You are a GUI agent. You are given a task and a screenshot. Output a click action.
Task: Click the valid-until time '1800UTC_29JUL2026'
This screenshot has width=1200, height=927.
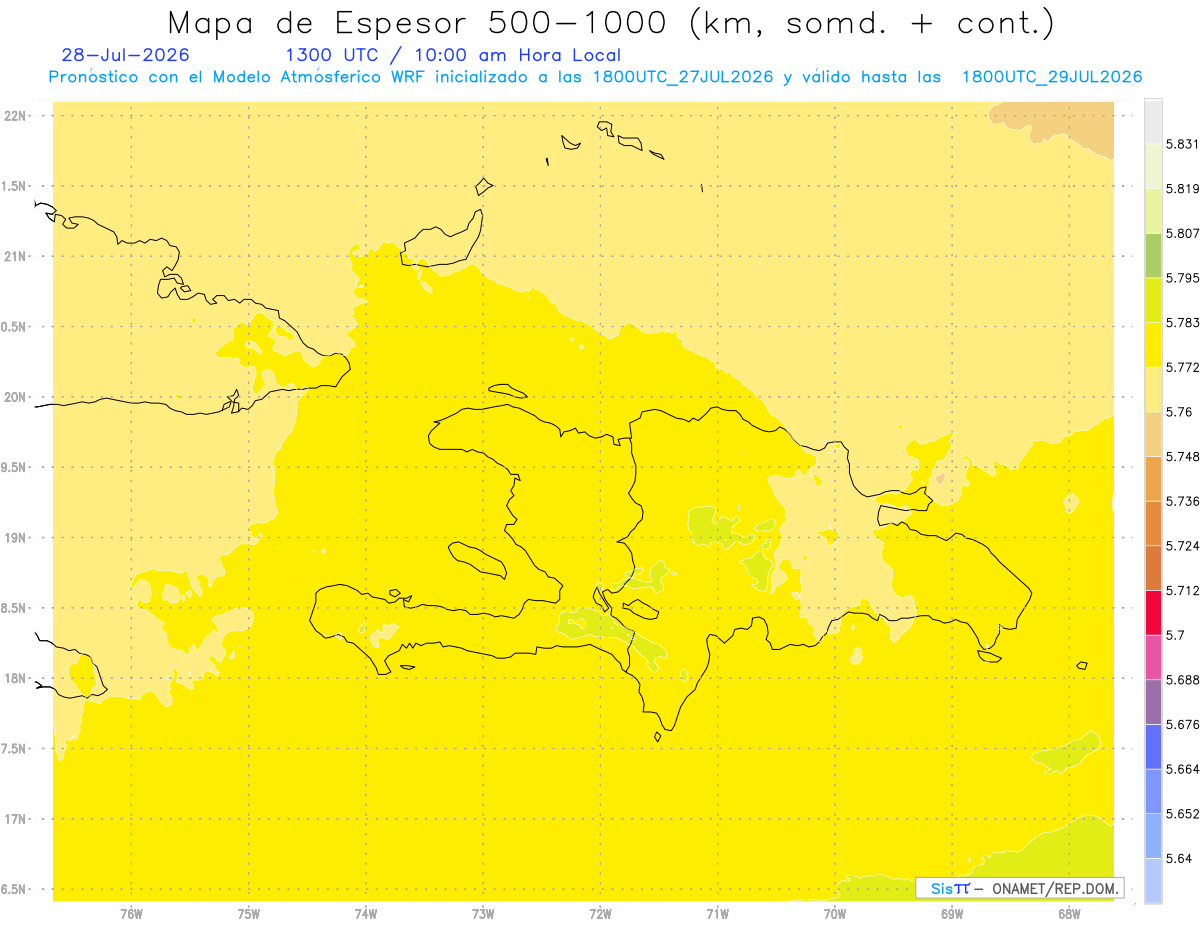[x=1051, y=77]
